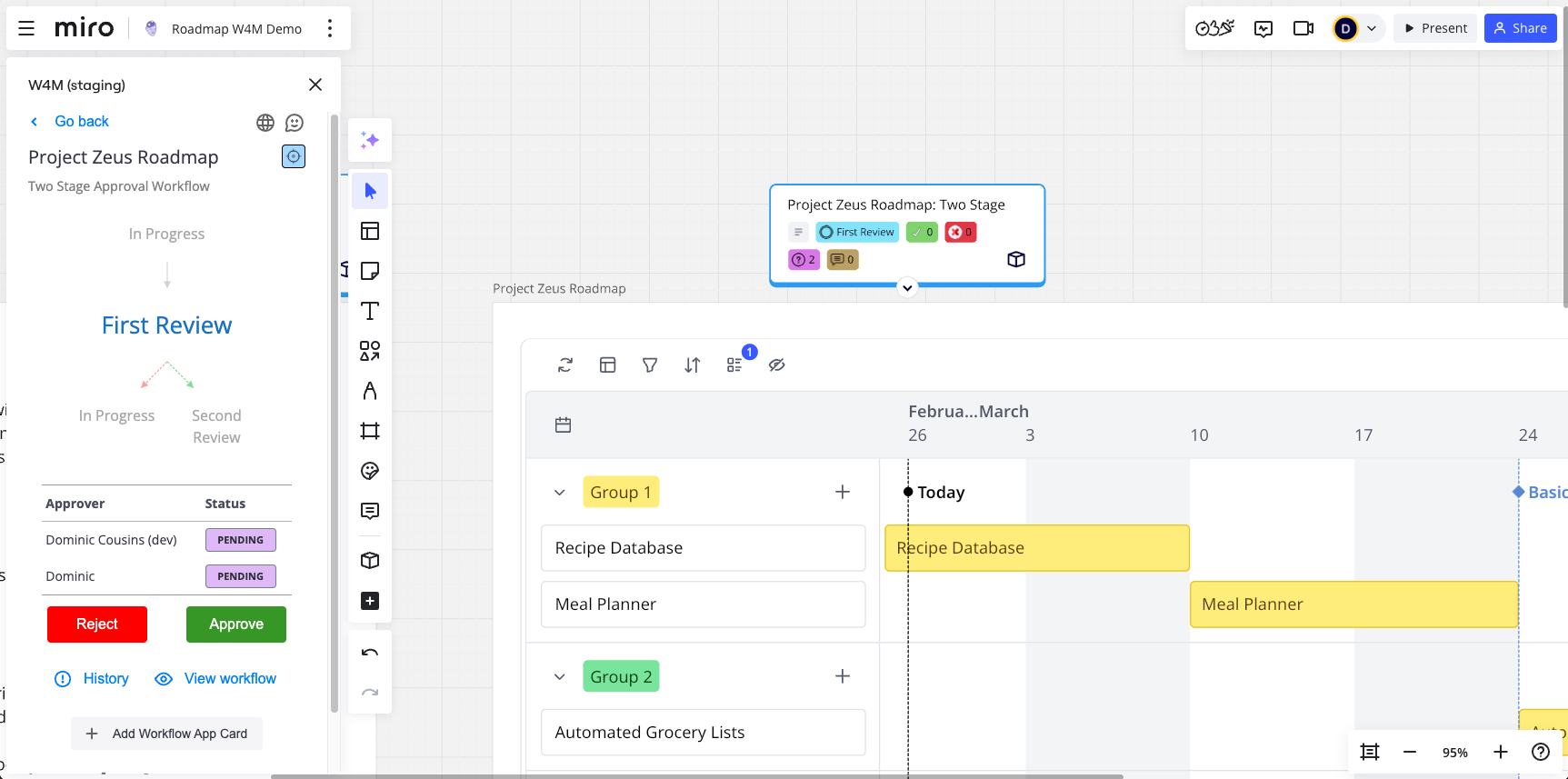Viewport: 1568px width, 779px height.
Task: Open the shapes tool
Action: 370,351
